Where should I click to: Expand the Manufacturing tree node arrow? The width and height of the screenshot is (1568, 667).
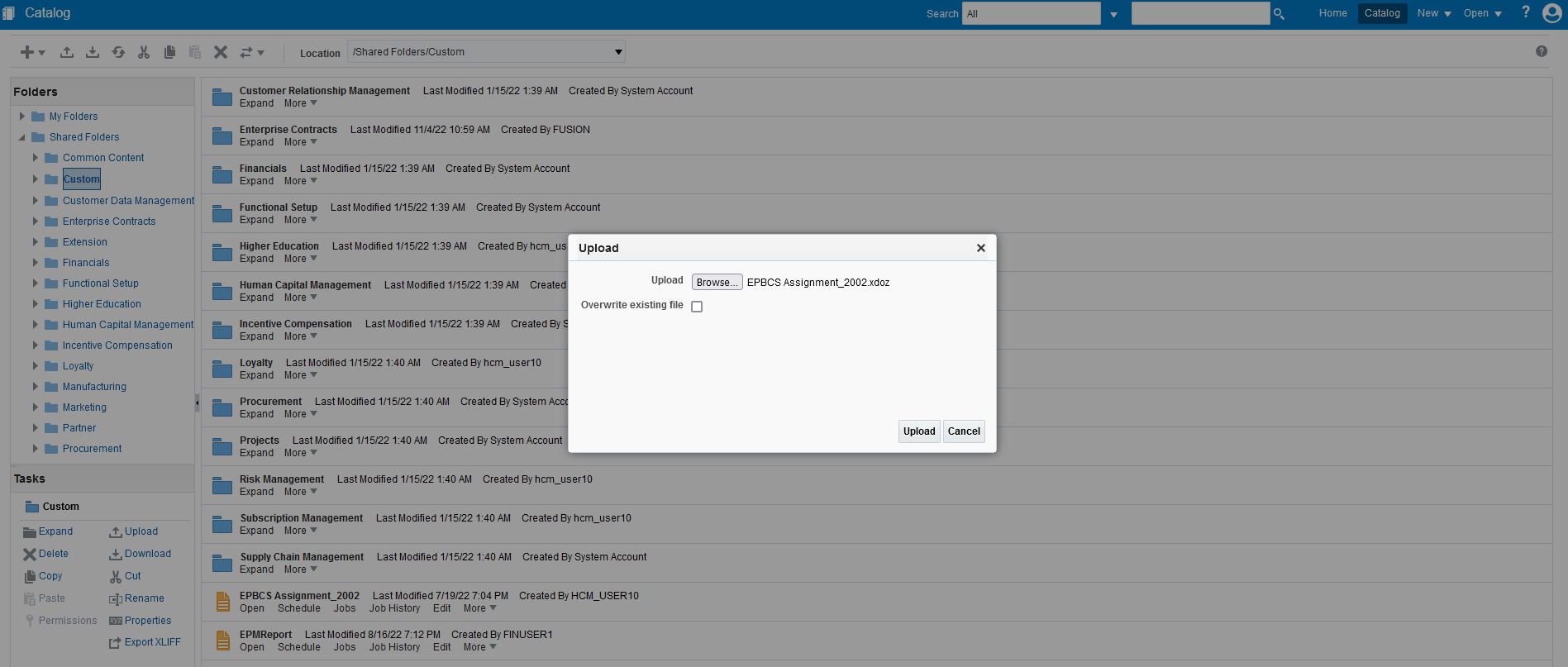coord(36,387)
